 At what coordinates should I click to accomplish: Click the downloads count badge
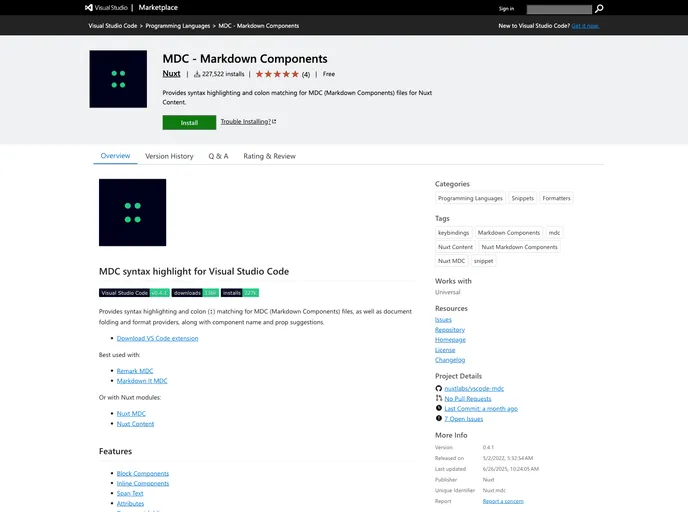(195, 293)
